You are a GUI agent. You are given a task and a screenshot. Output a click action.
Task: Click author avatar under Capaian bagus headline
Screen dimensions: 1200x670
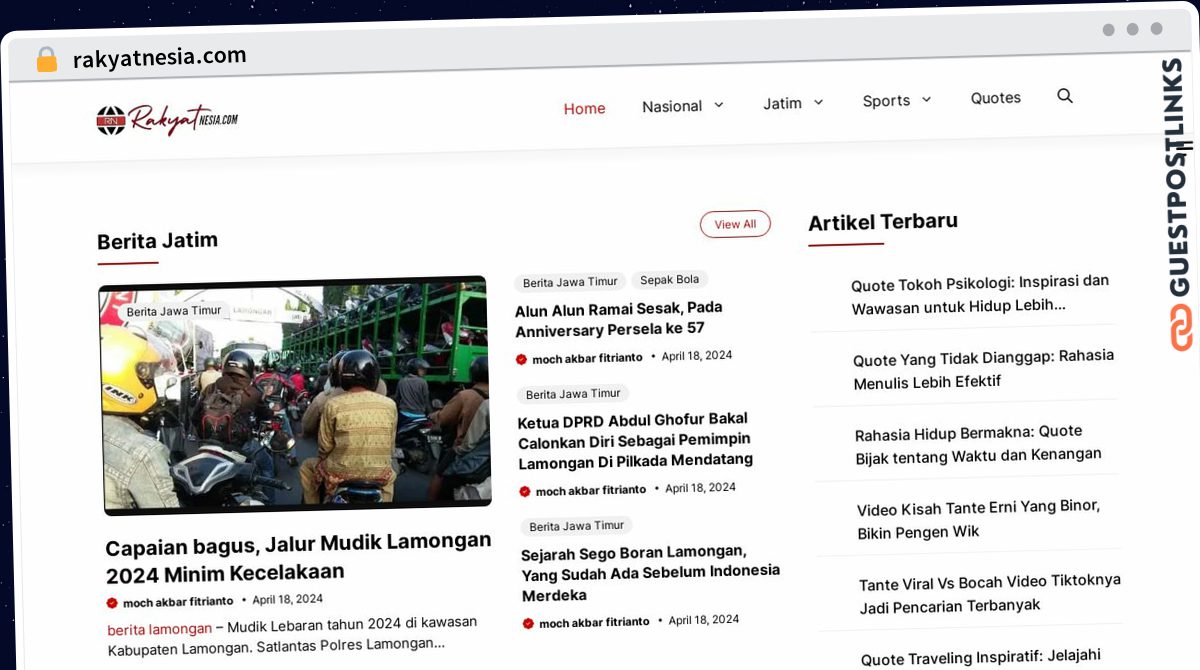coord(112,603)
